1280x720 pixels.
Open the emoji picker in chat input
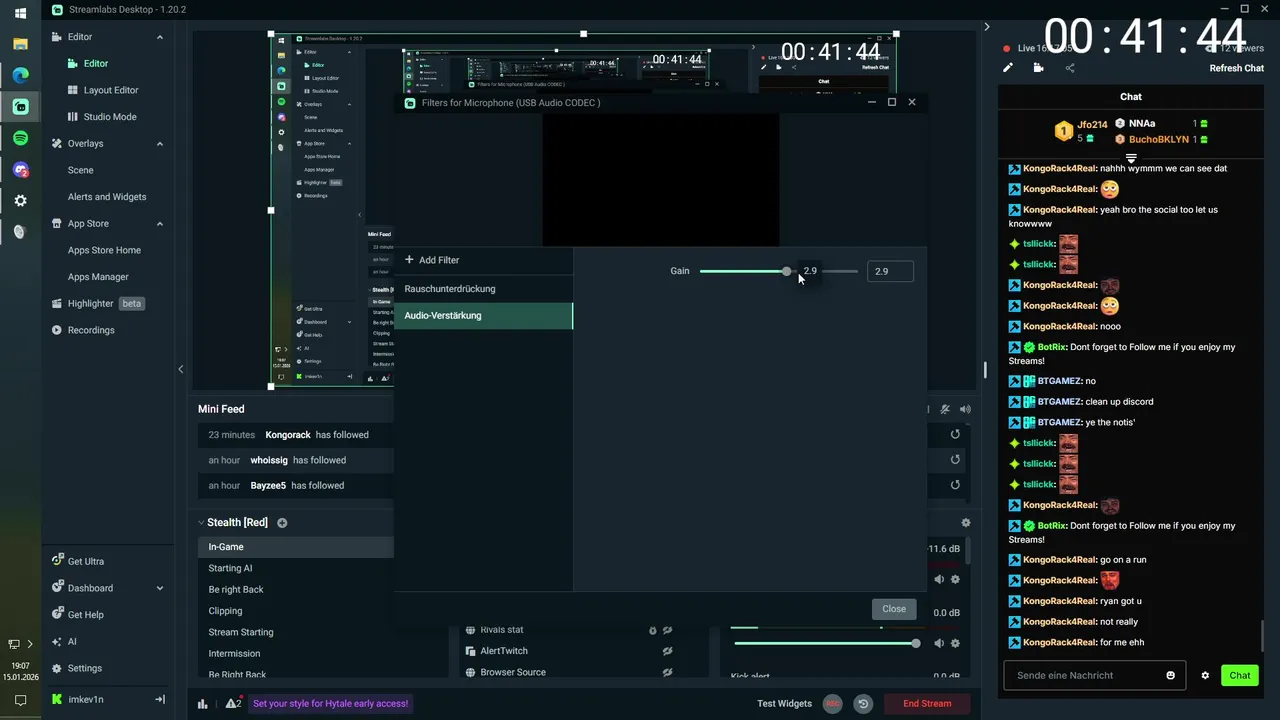click(x=1171, y=675)
